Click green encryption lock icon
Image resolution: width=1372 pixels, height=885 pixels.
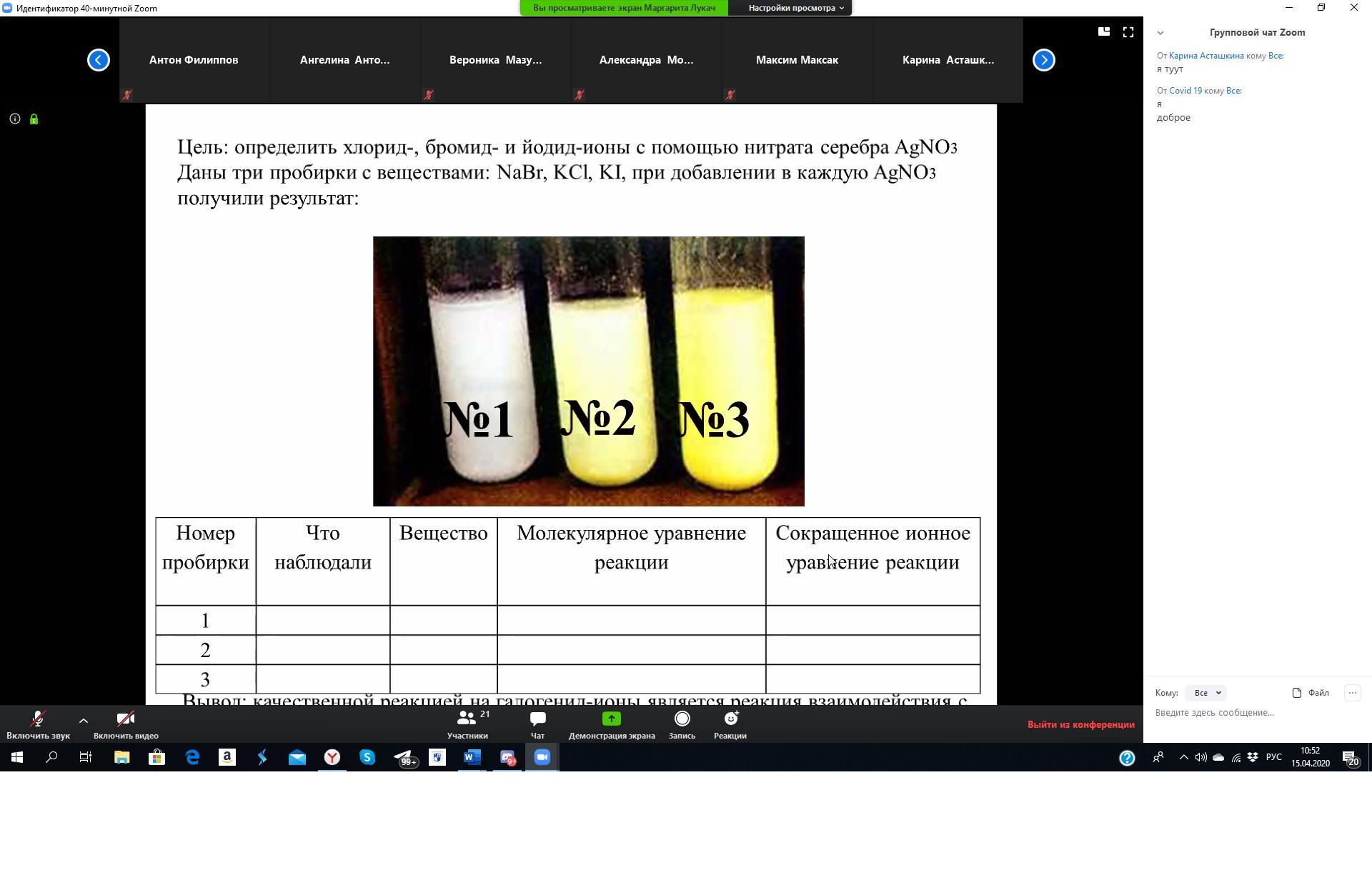pyautogui.click(x=34, y=119)
